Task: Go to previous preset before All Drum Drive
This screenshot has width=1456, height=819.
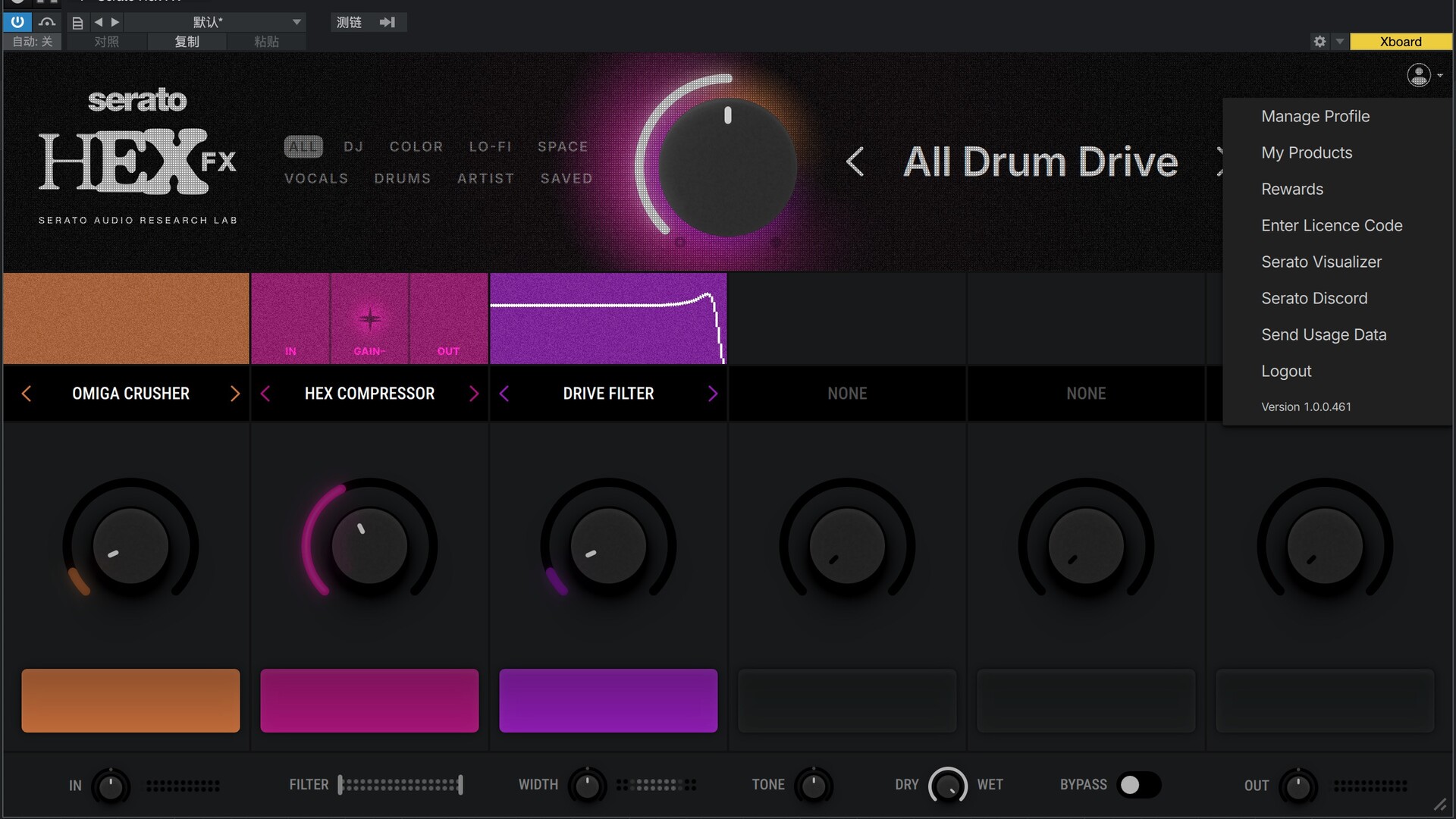Action: click(x=855, y=162)
